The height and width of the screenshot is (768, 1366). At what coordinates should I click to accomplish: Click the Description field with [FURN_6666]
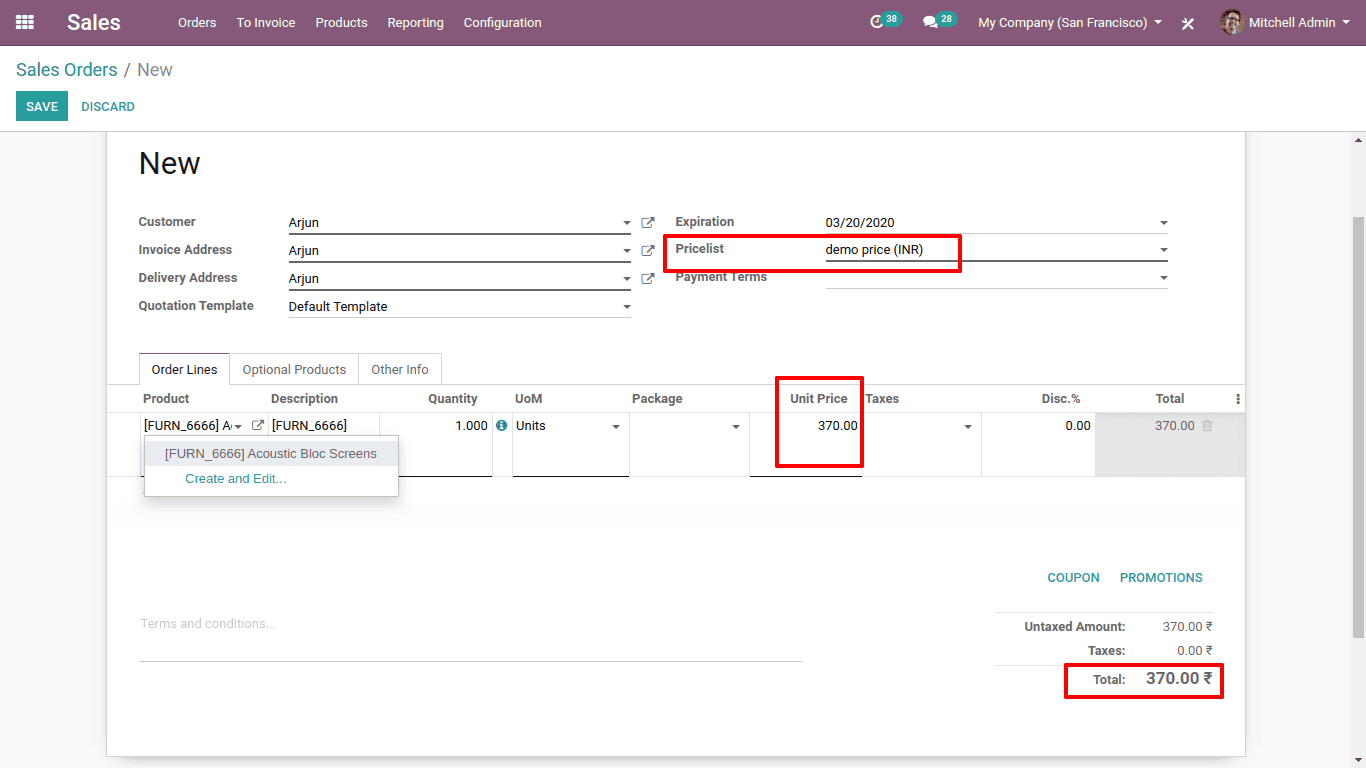pos(324,426)
